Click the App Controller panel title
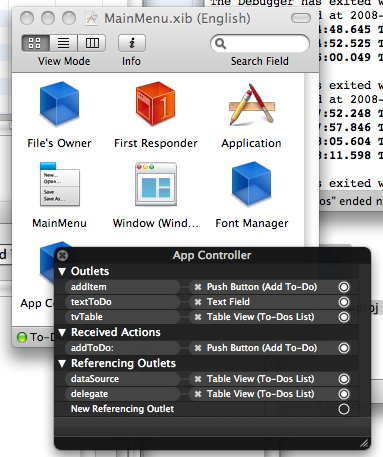Screen dimensions: 383x457 (212, 255)
